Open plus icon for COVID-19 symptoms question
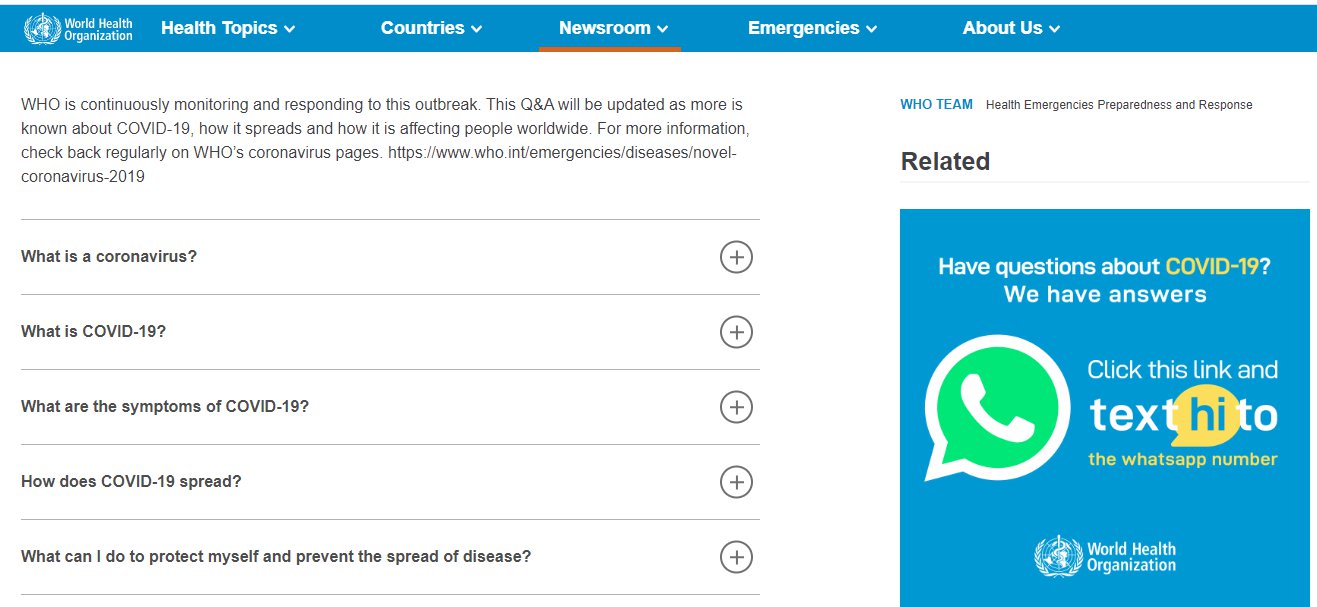Screen dimensions: 1317x607 (736, 407)
